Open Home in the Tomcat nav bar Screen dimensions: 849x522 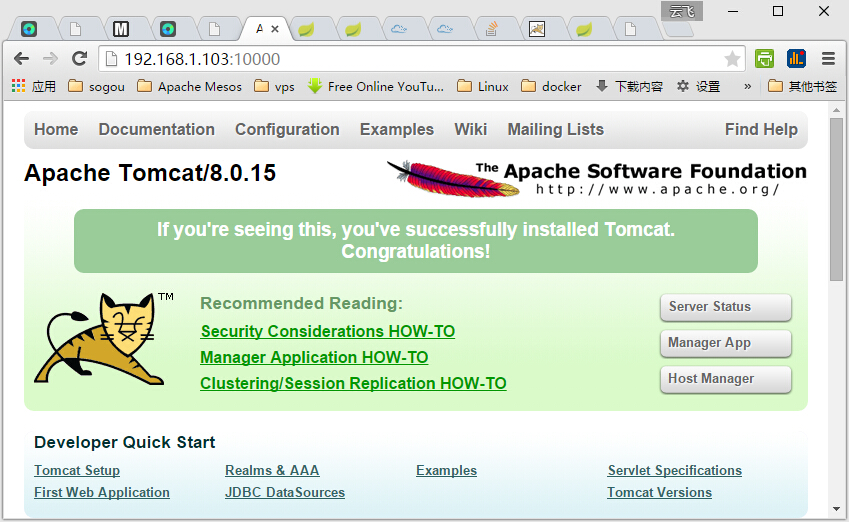(56, 129)
